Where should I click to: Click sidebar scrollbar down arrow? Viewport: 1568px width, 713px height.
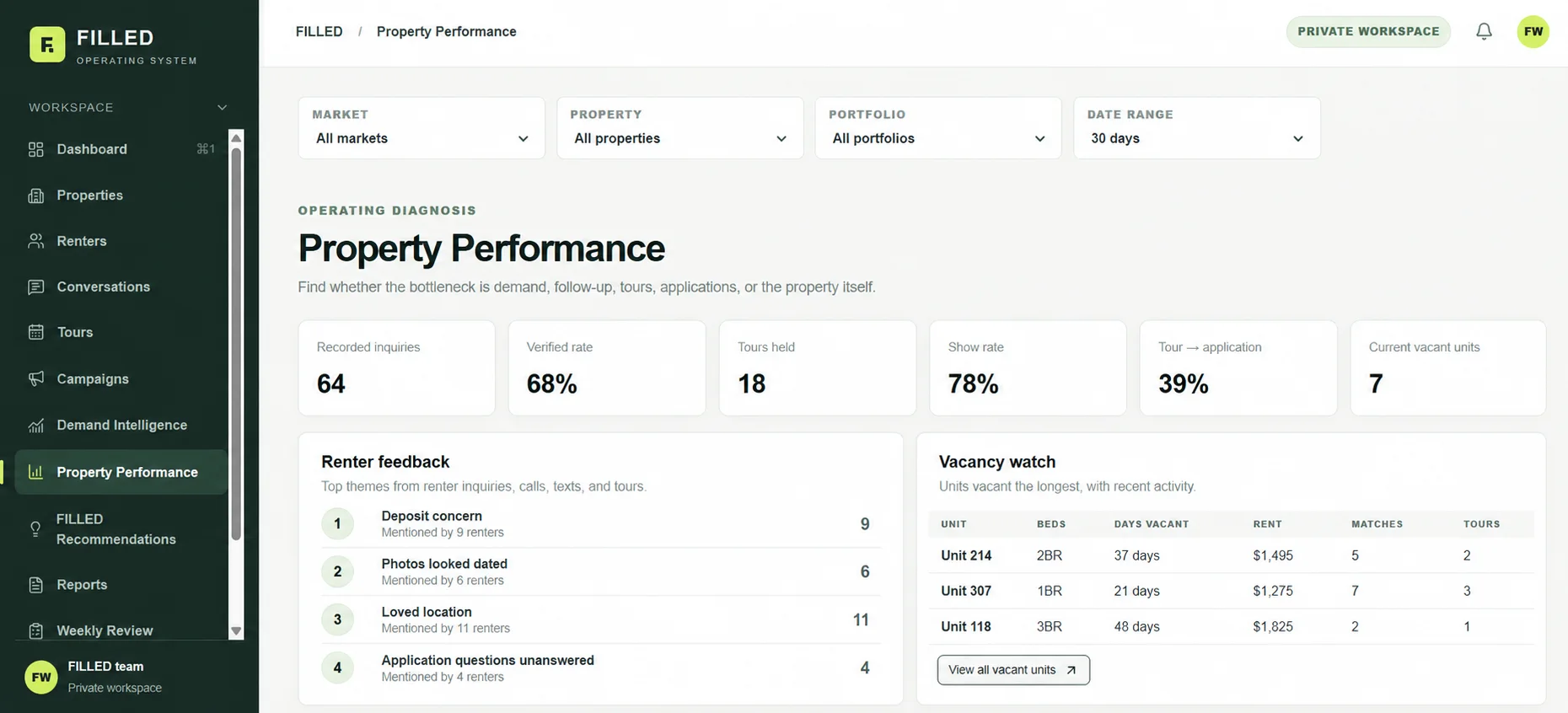tap(236, 631)
